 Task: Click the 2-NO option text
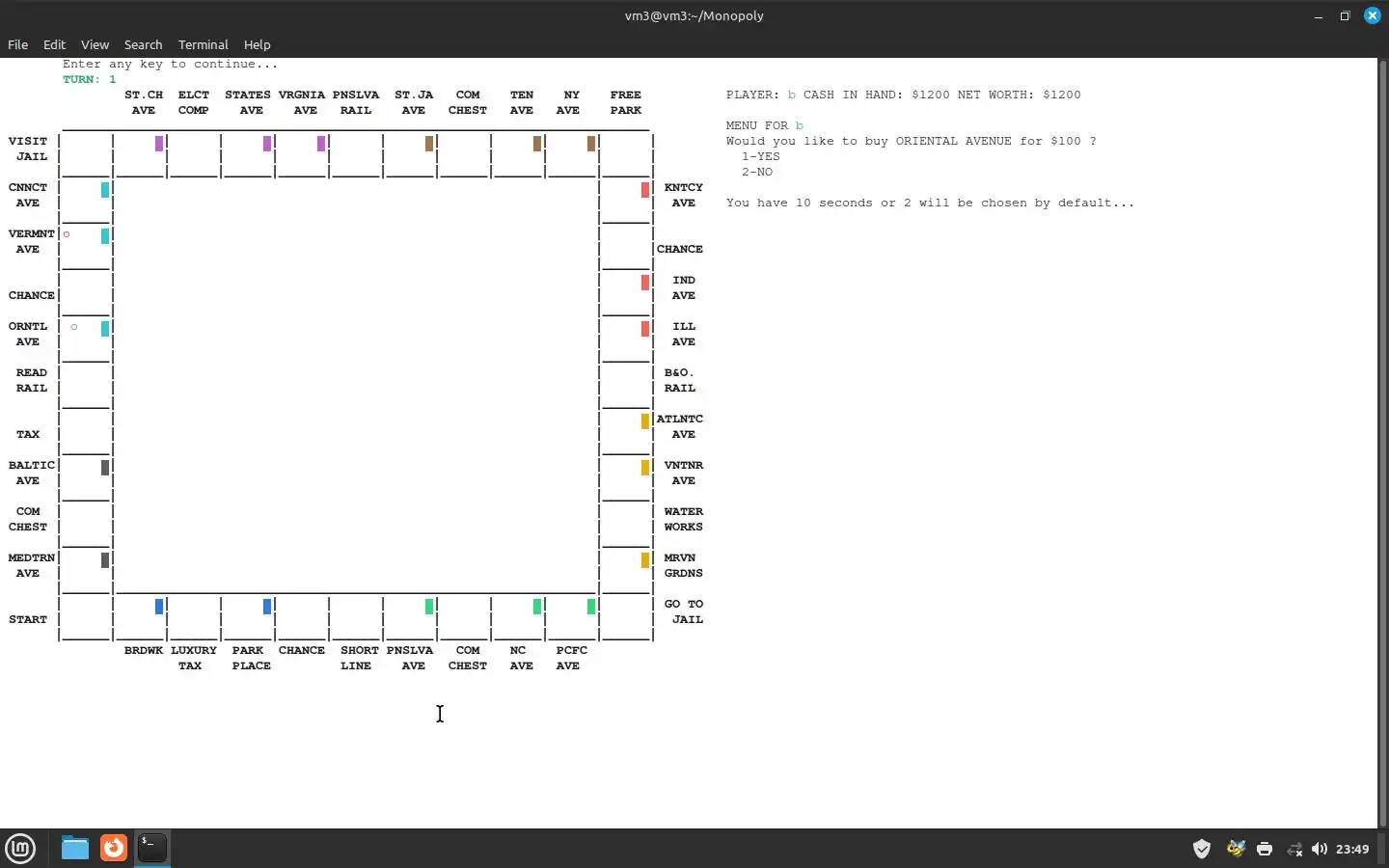(757, 172)
